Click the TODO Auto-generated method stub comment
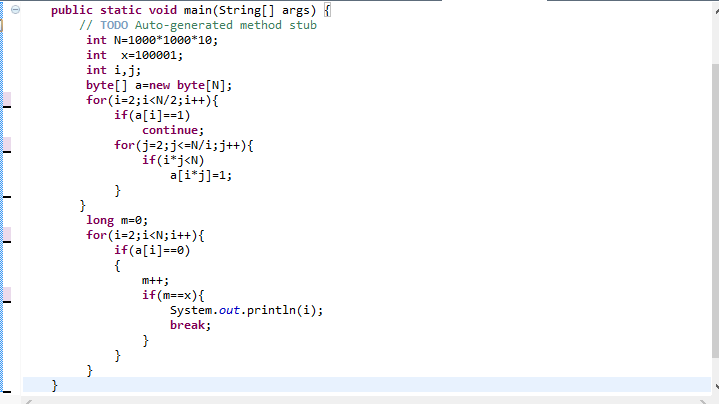Screen dimensions: 719x404 (198, 25)
